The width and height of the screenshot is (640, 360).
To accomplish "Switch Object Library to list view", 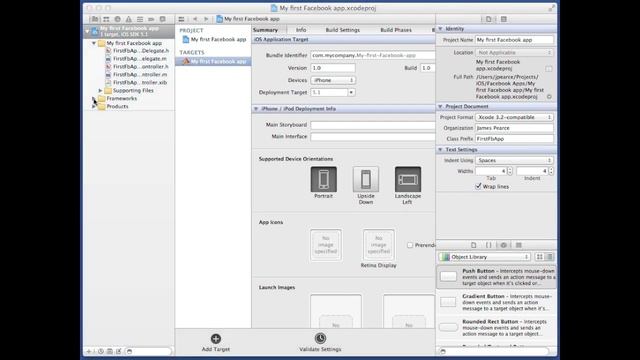I will pos(550,257).
